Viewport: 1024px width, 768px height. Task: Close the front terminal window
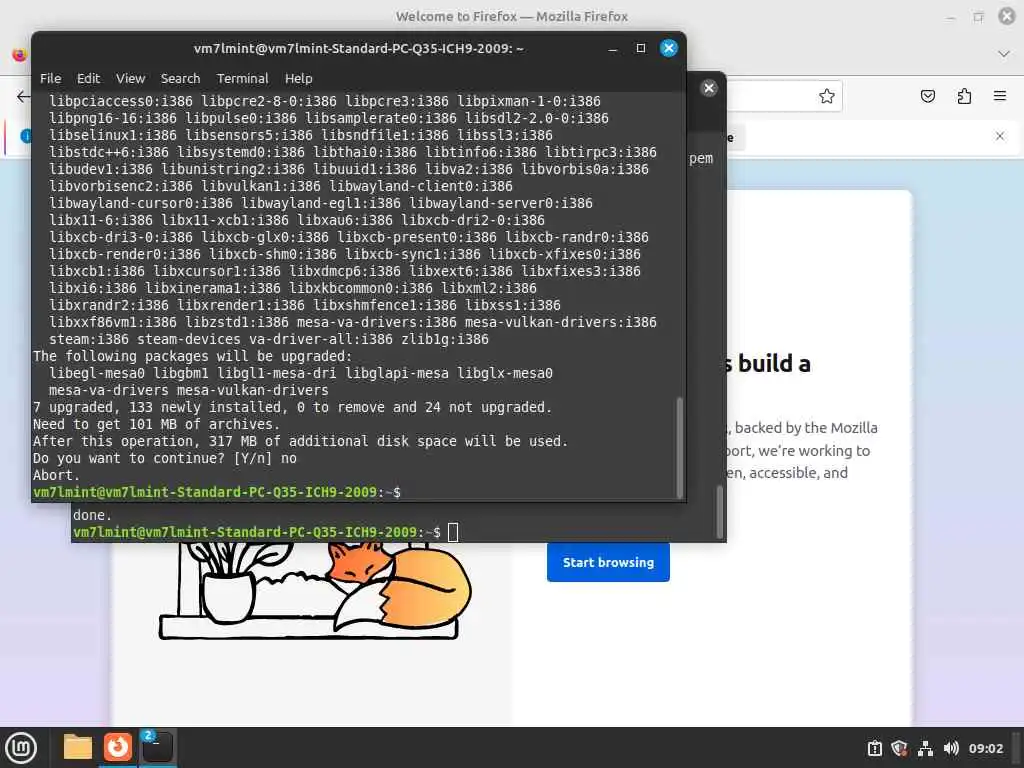tap(669, 48)
